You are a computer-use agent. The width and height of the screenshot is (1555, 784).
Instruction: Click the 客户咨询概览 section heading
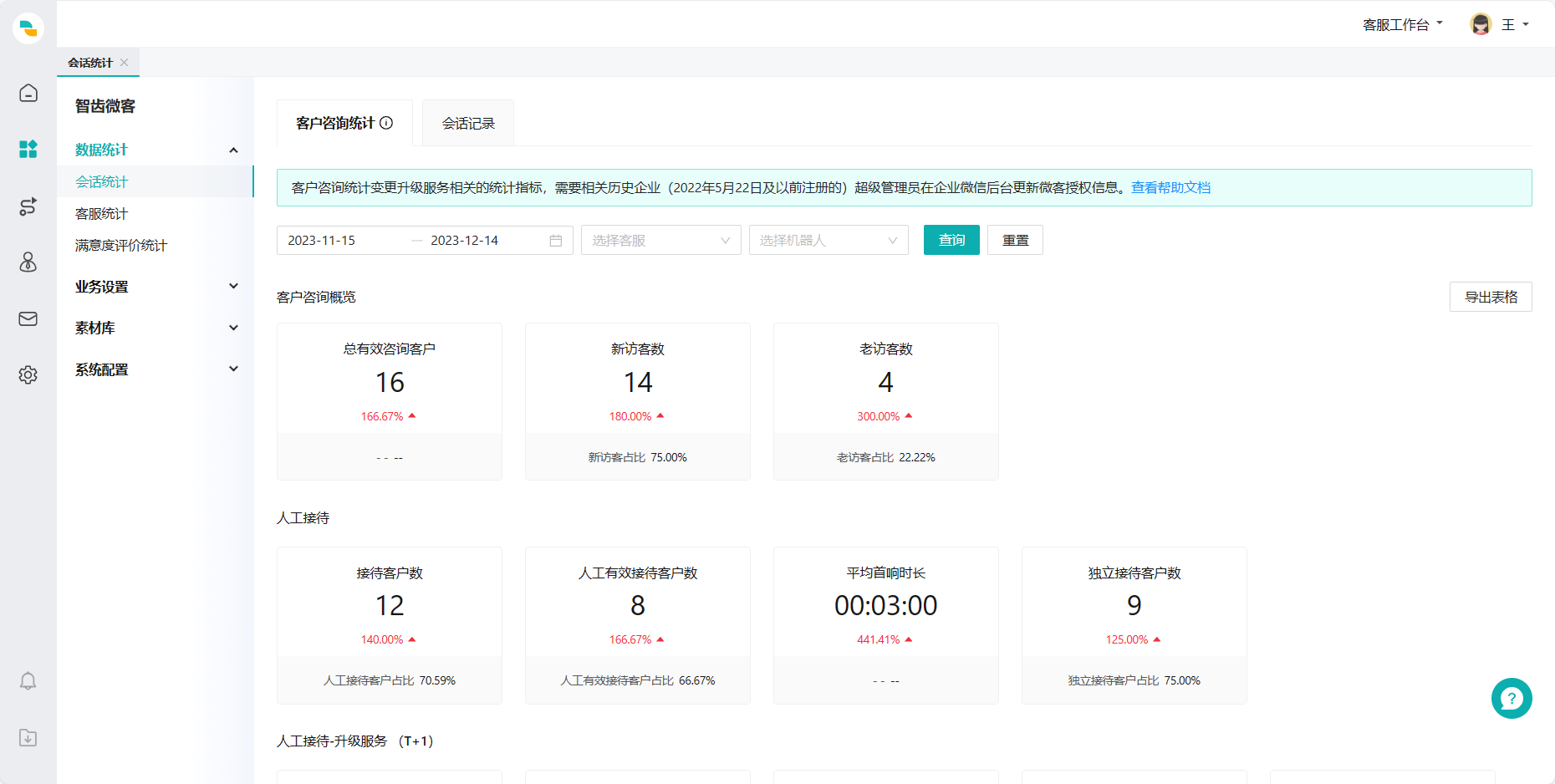(316, 298)
